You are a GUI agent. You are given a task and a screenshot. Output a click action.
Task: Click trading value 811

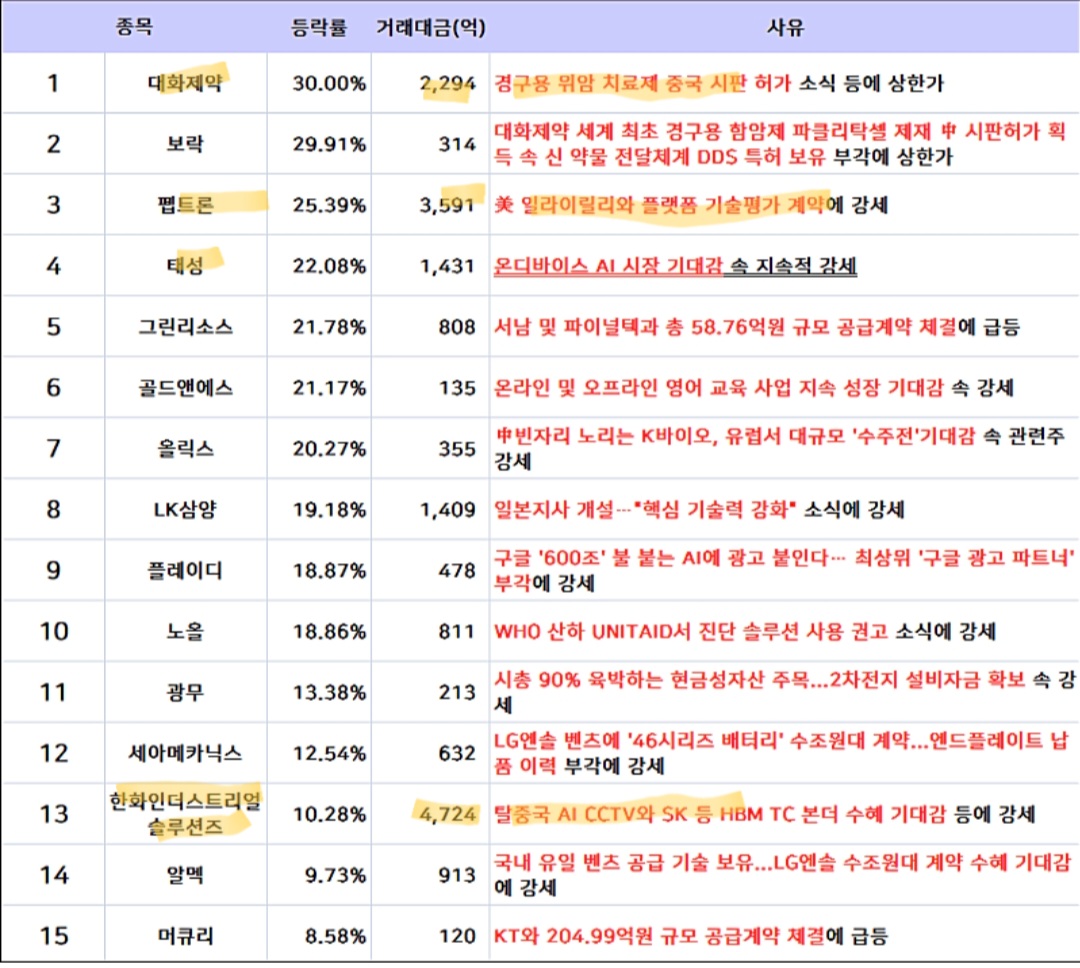point(457,631)
